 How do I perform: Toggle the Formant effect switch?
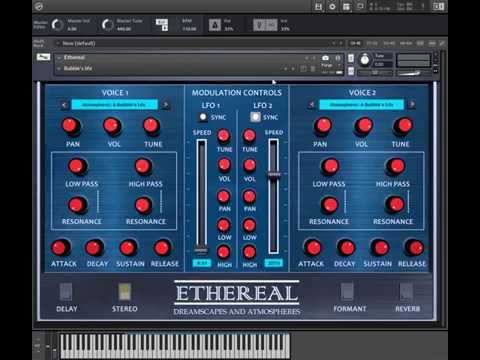(347, 292)
